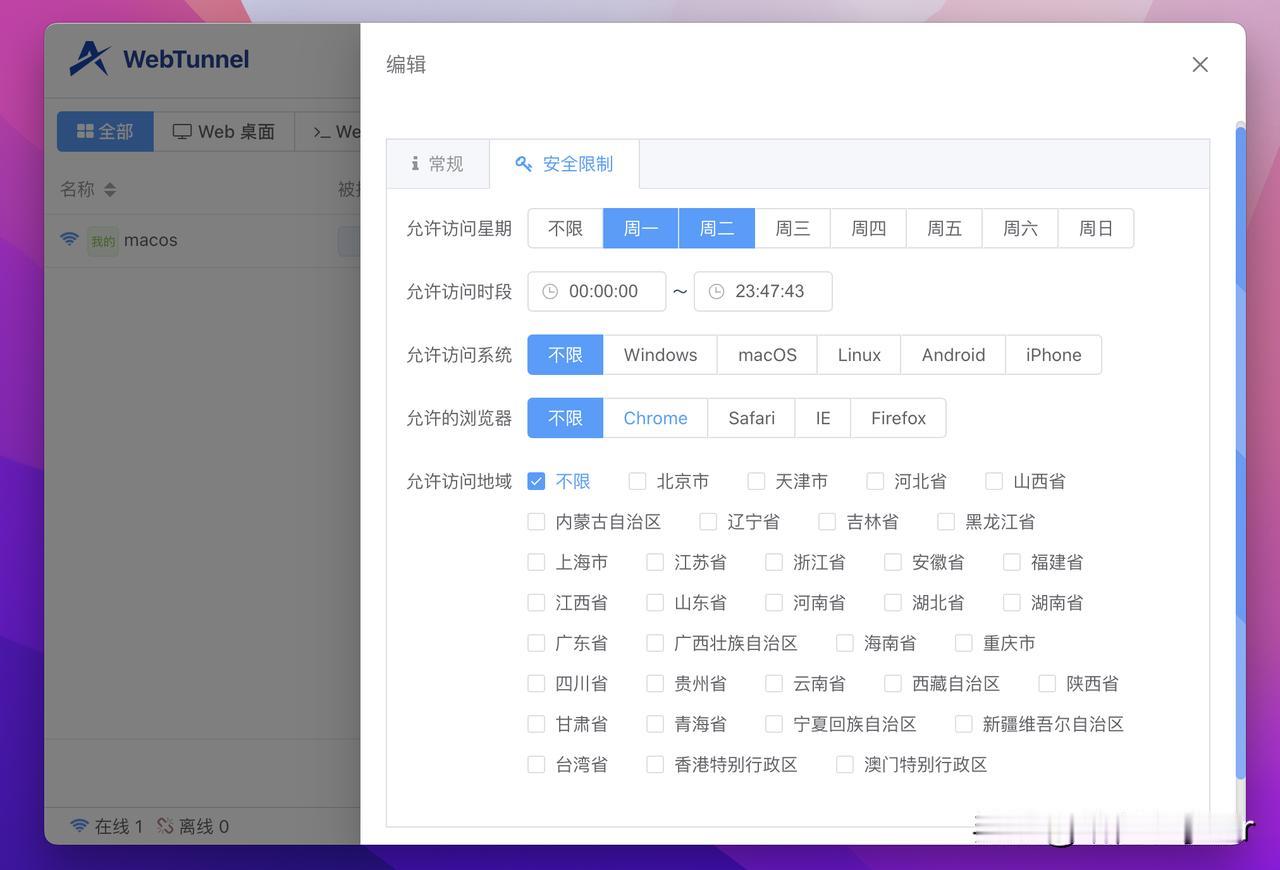Click the clock icon in the start time field
The width and height of the screenshot is (1280, 870).
pyautogui.click(x=548, y=290)
